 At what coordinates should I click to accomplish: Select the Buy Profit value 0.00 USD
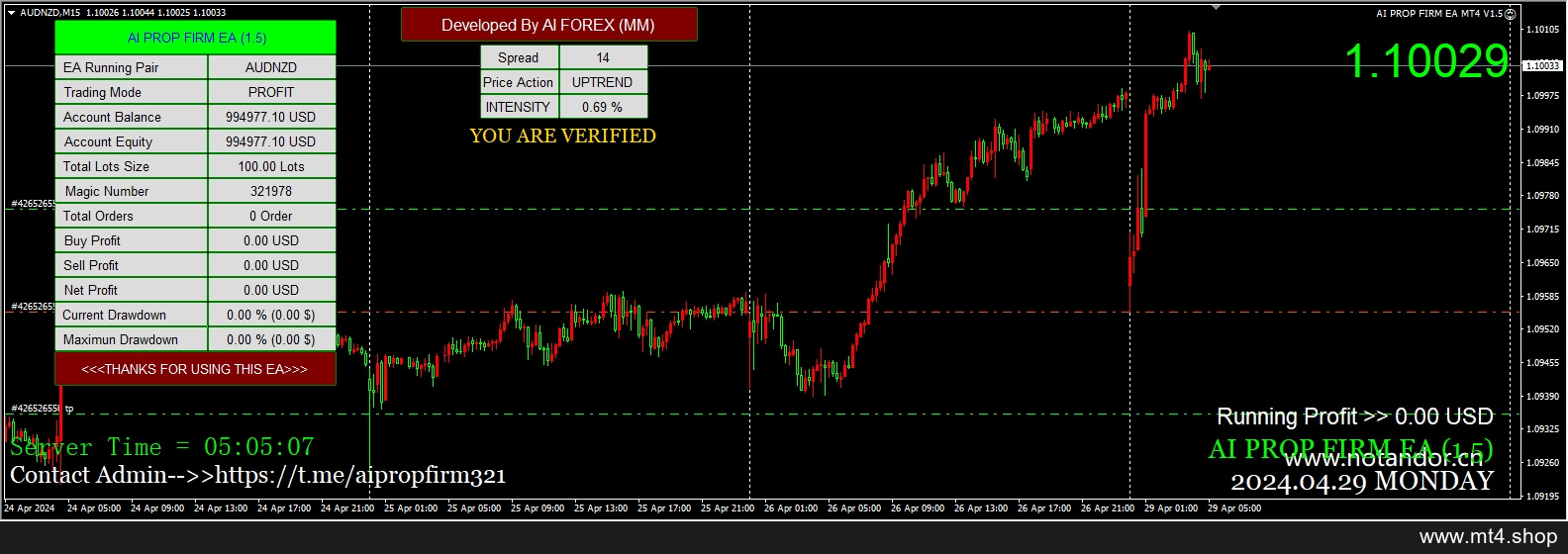click(x=272, y=240)
